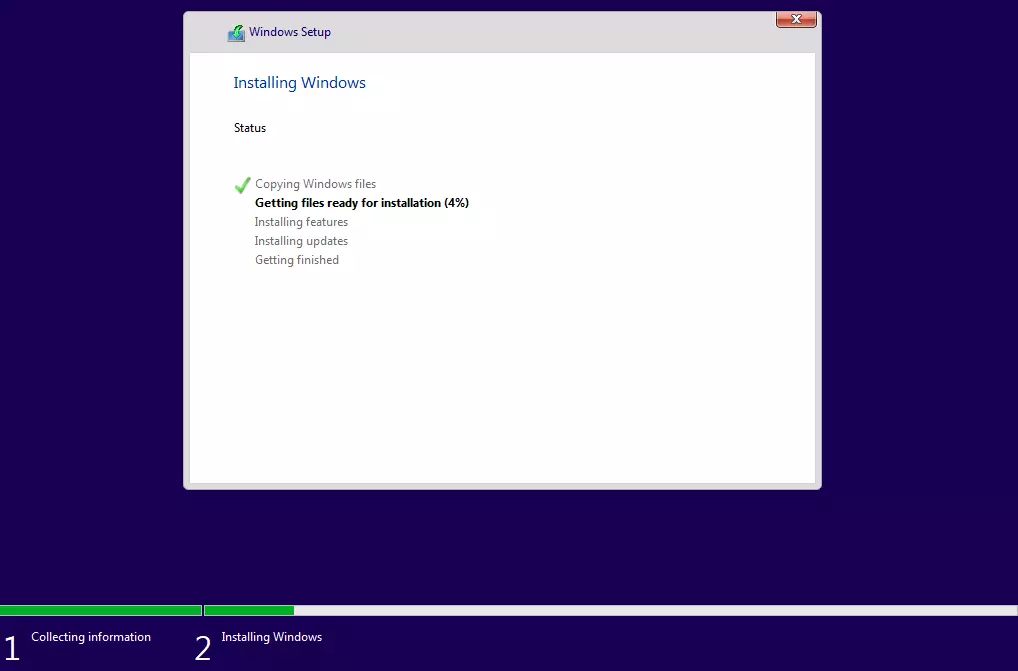
Task: Click the Installing Windows progress bar segment
Action: 611,611
